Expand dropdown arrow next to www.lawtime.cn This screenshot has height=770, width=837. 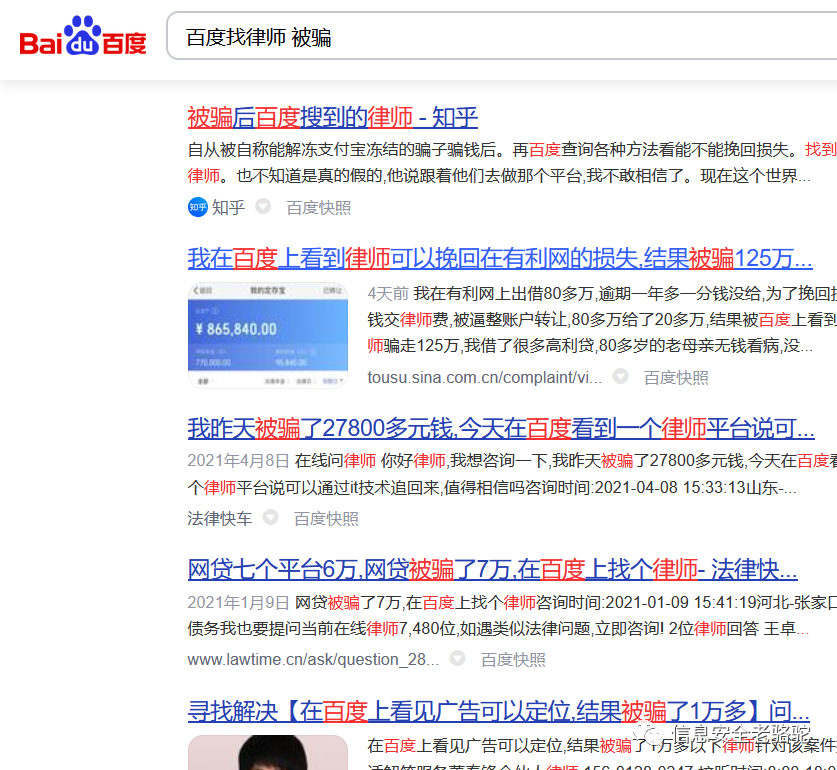tap(457, 658)
